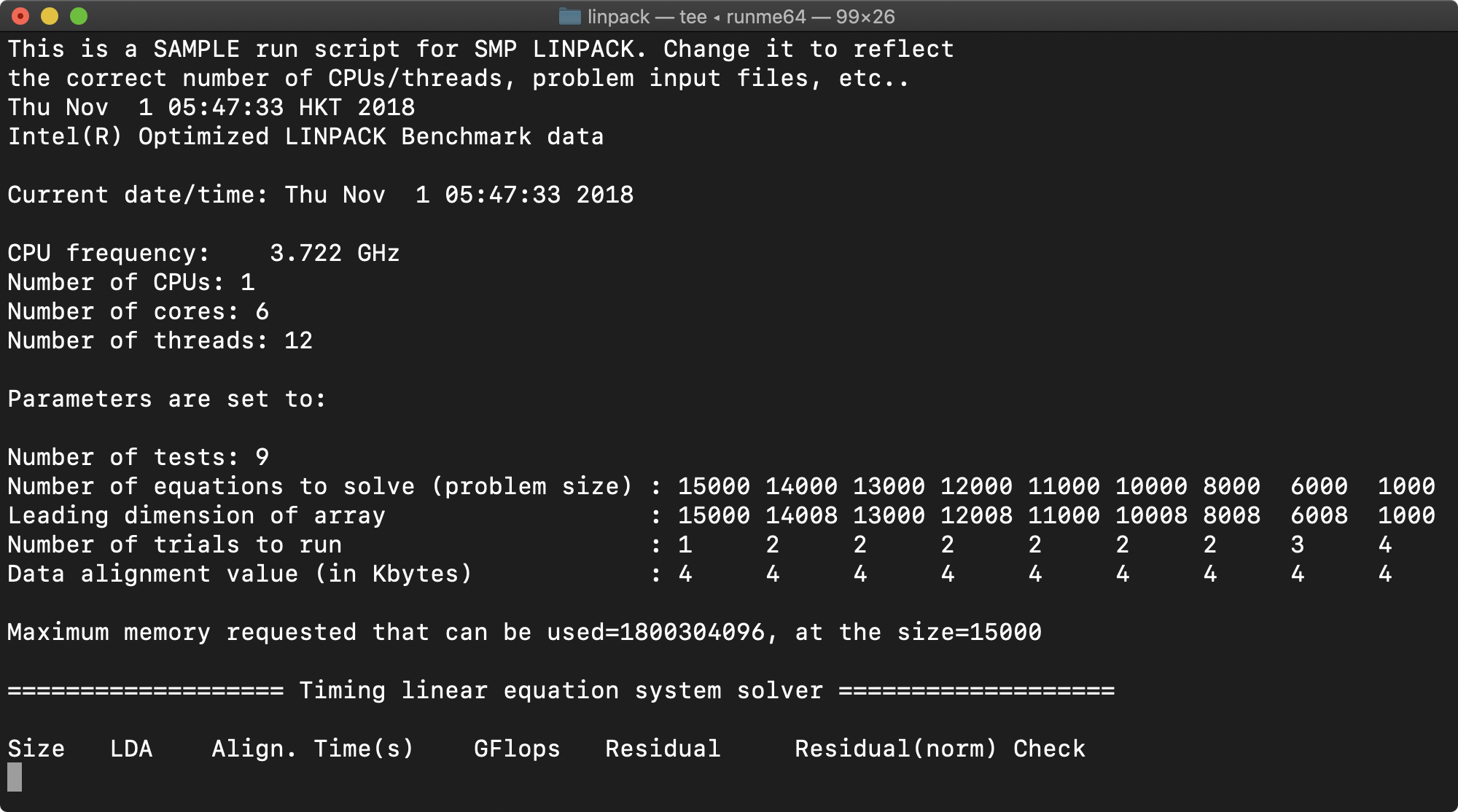This screenshot has height=812, width=1458.
Task: Click the green zoom window button
Action: coord(79,16)
